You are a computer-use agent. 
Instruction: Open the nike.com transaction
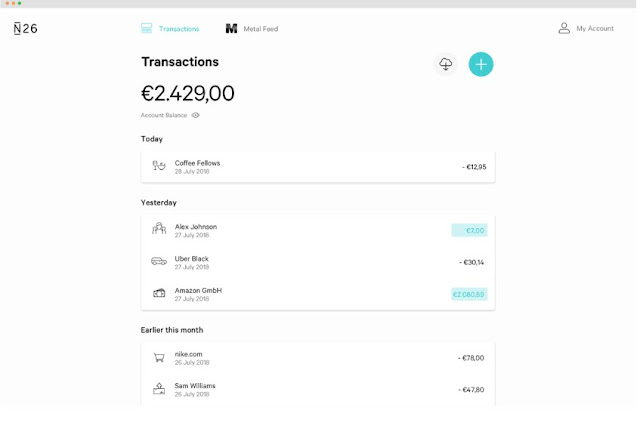coord(318,357)
